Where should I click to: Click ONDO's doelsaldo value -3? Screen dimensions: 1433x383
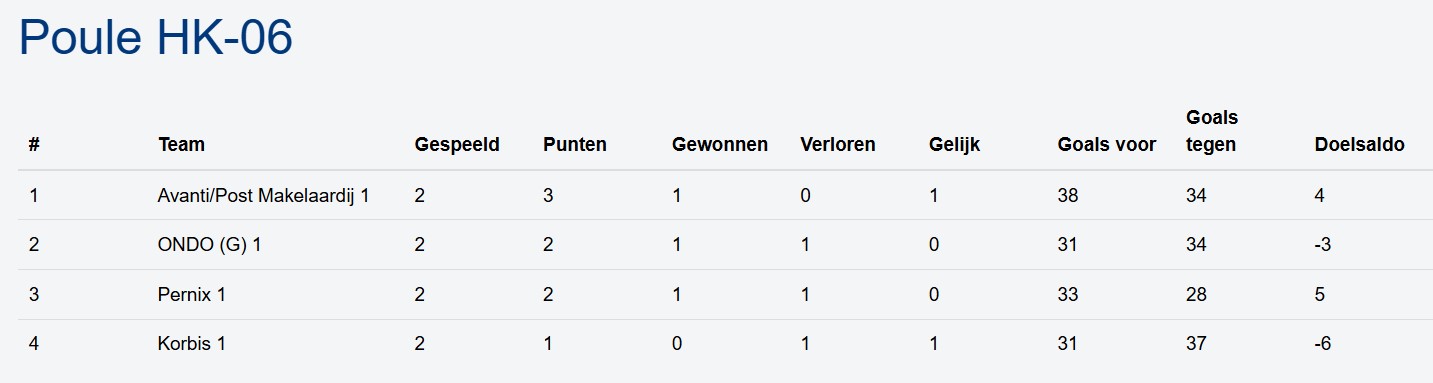pyautogui.click(x=1323, y=245)
